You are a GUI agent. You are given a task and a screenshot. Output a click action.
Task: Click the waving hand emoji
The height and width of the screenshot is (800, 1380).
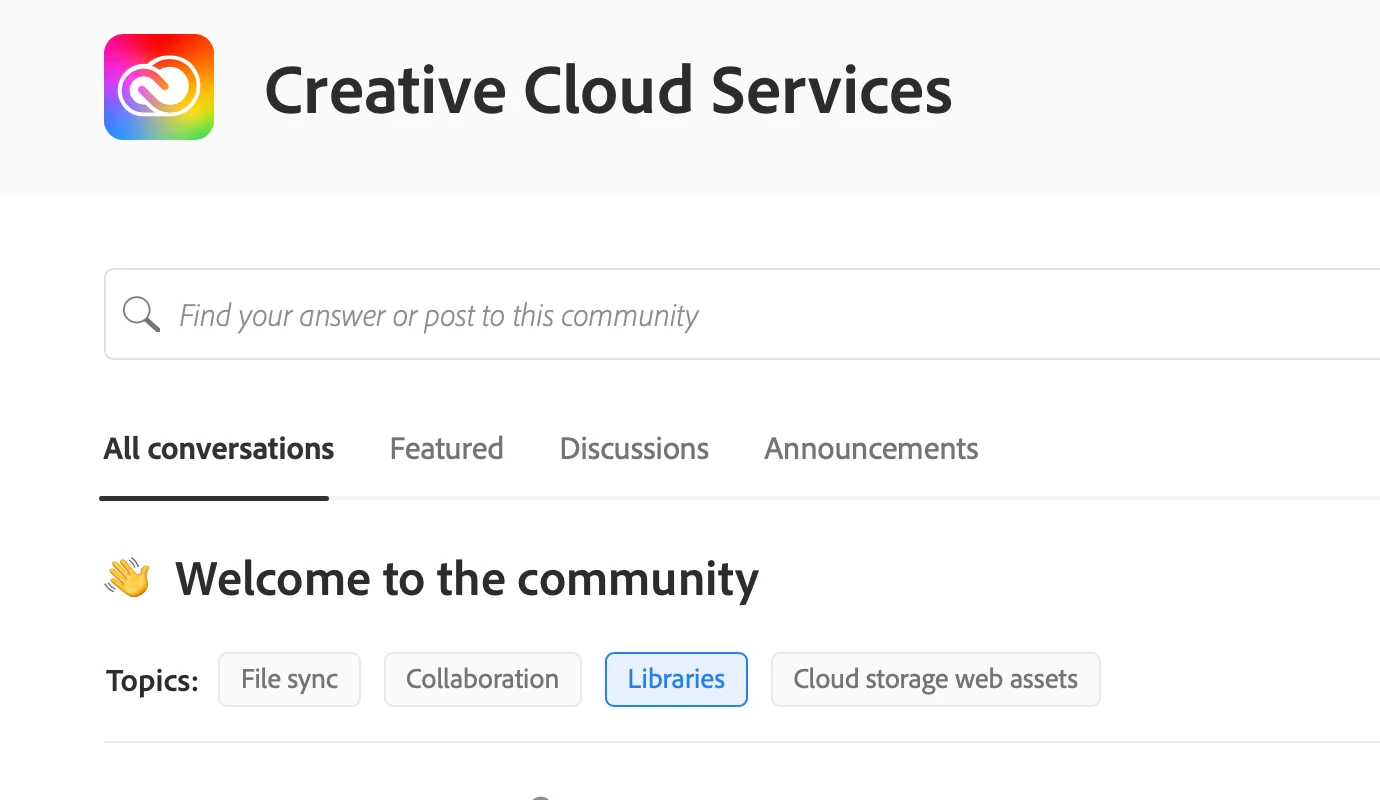coord(128,578)
